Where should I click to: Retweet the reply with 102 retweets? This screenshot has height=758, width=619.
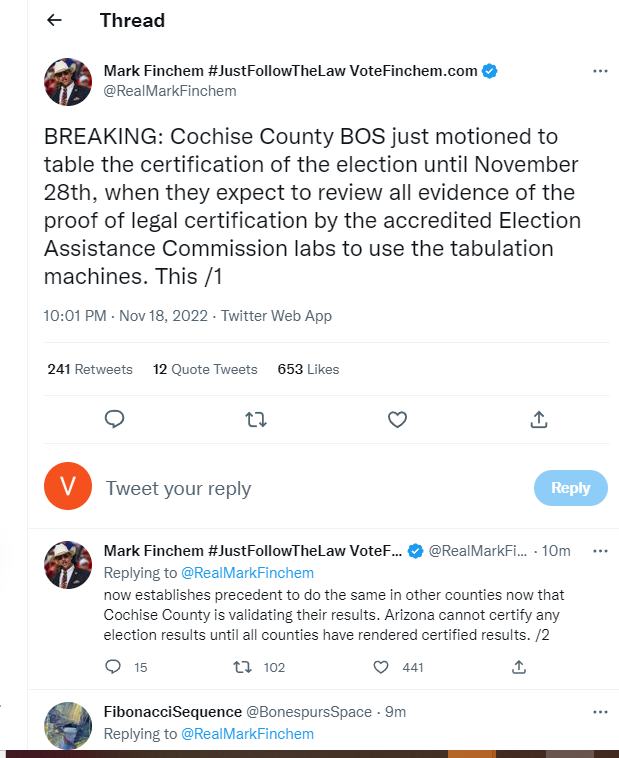241,667
